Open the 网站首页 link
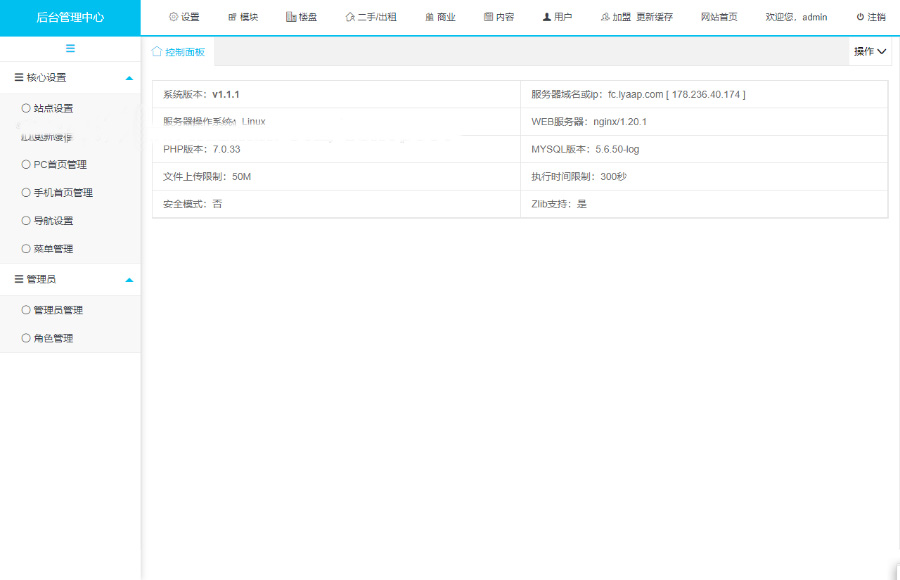The width and height of the screenshot is (900, 580). click(719, 17)
